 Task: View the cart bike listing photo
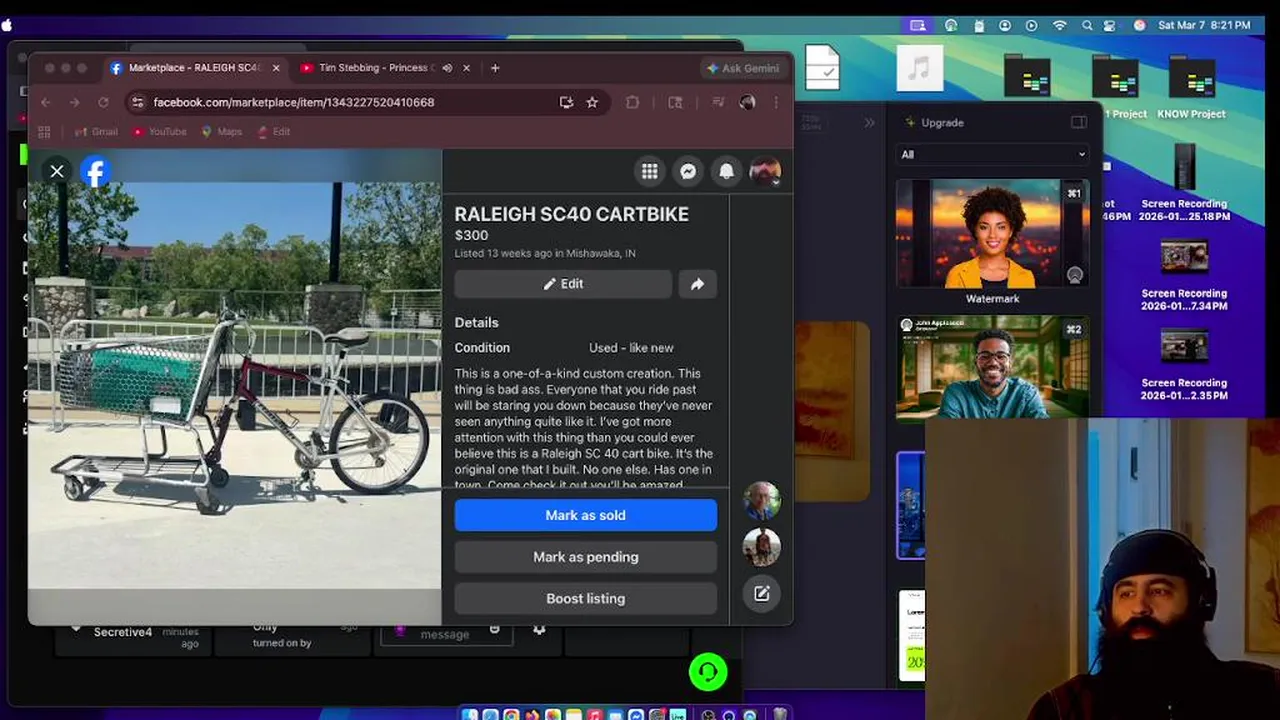pyautogui.click(x=235, y=385)
